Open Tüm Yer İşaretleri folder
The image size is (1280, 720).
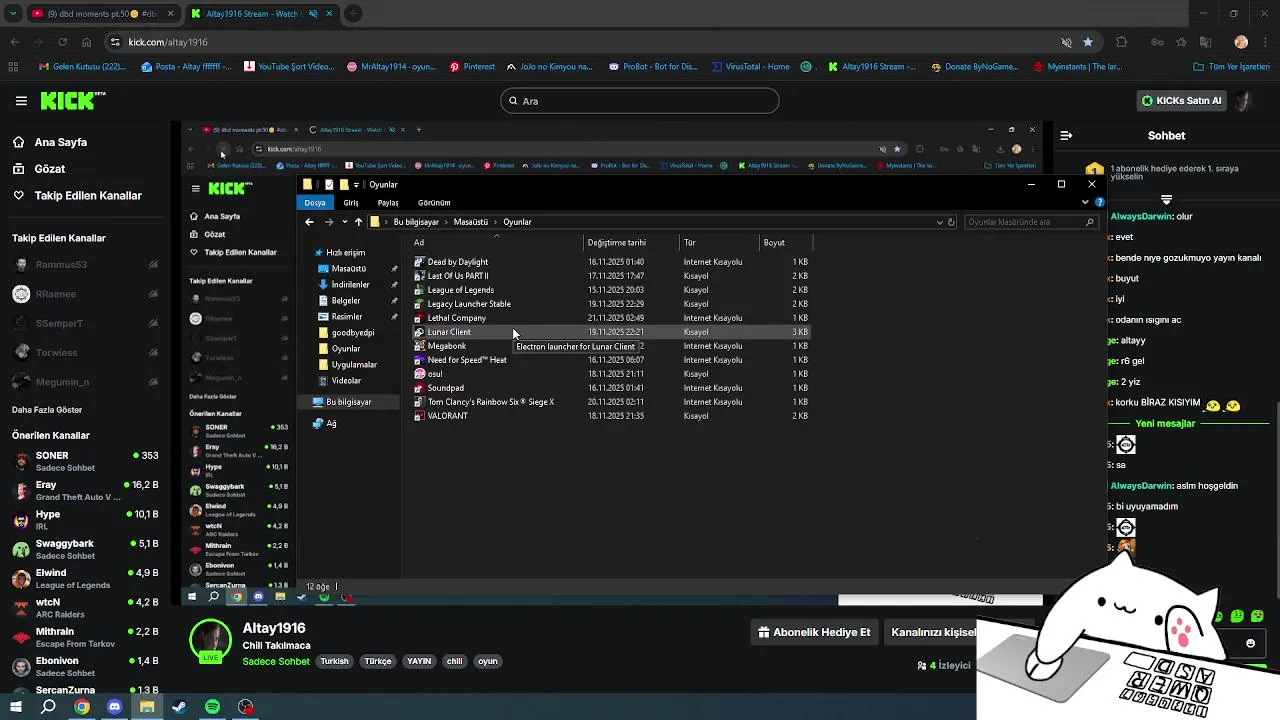click(1232, 67)
